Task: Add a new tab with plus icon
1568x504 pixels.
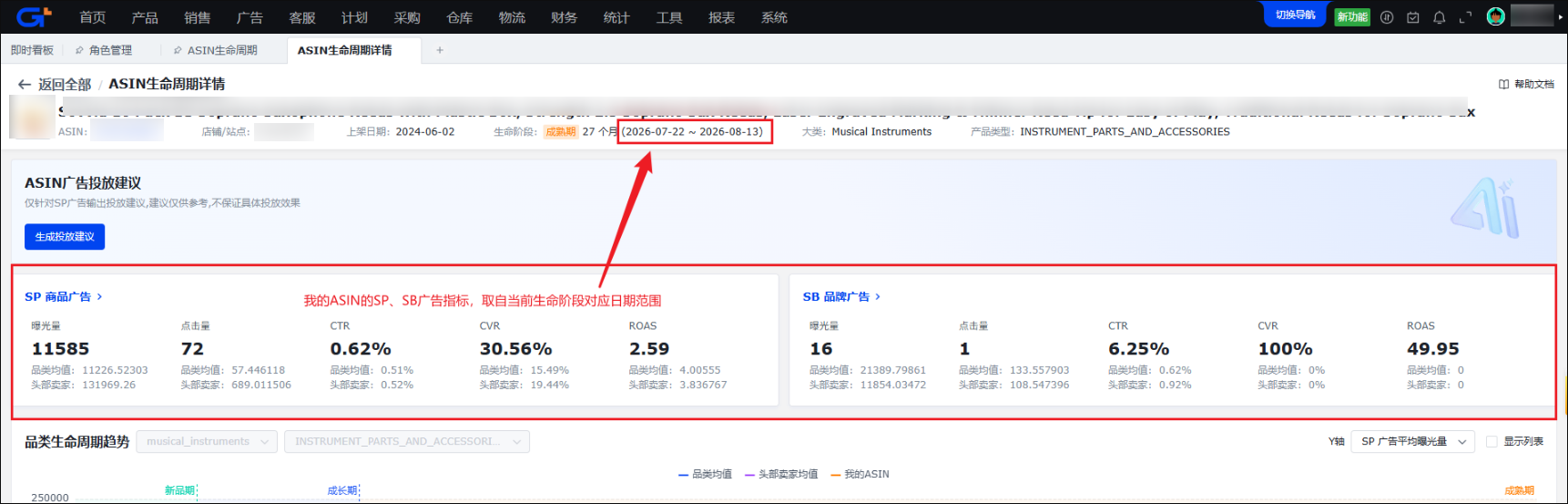Action: tap(440, 50)
